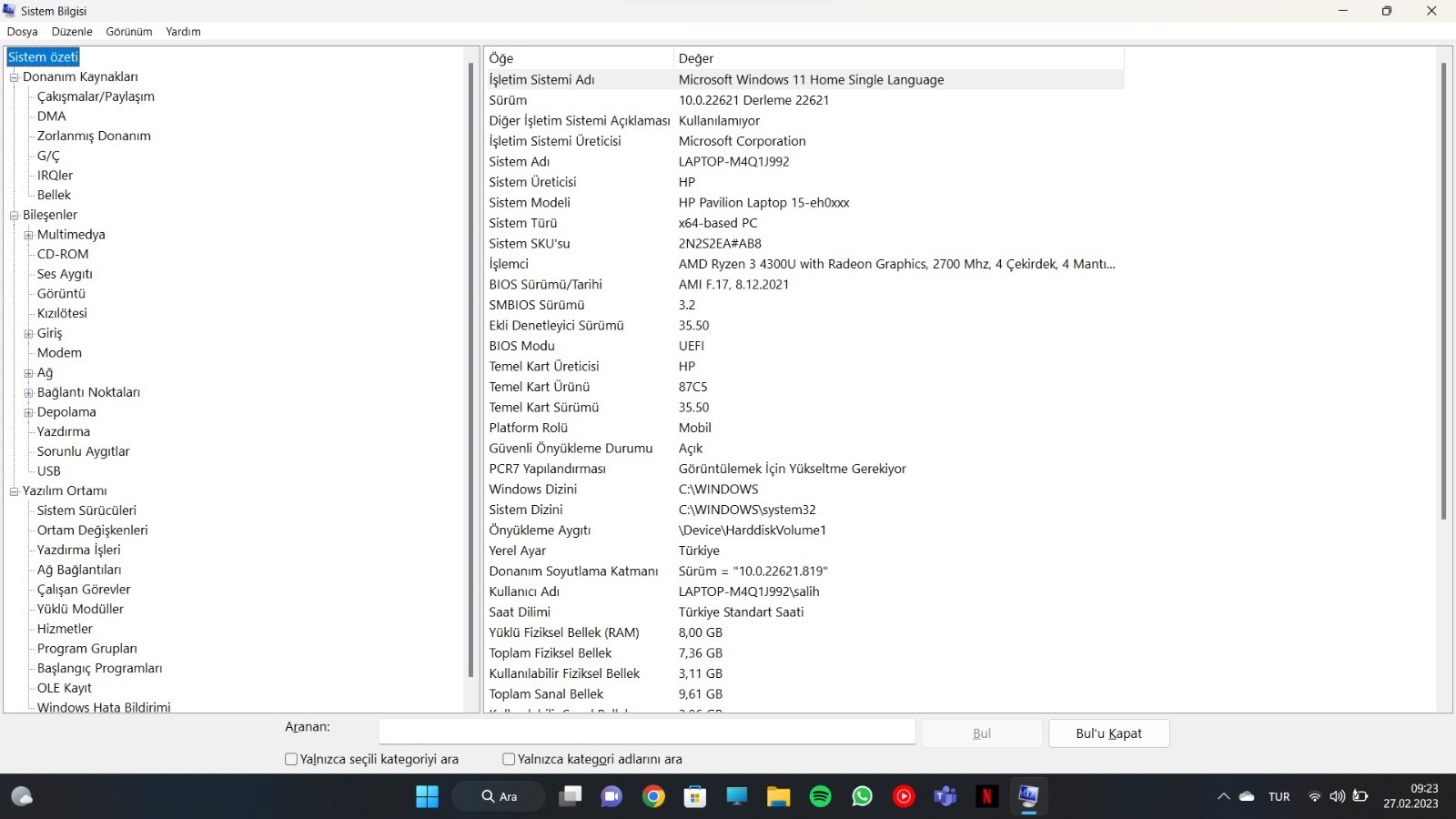
Task: Enable 'Yalnızca seçili kategoriyi ara' checkbox
Action: point(291,759)
